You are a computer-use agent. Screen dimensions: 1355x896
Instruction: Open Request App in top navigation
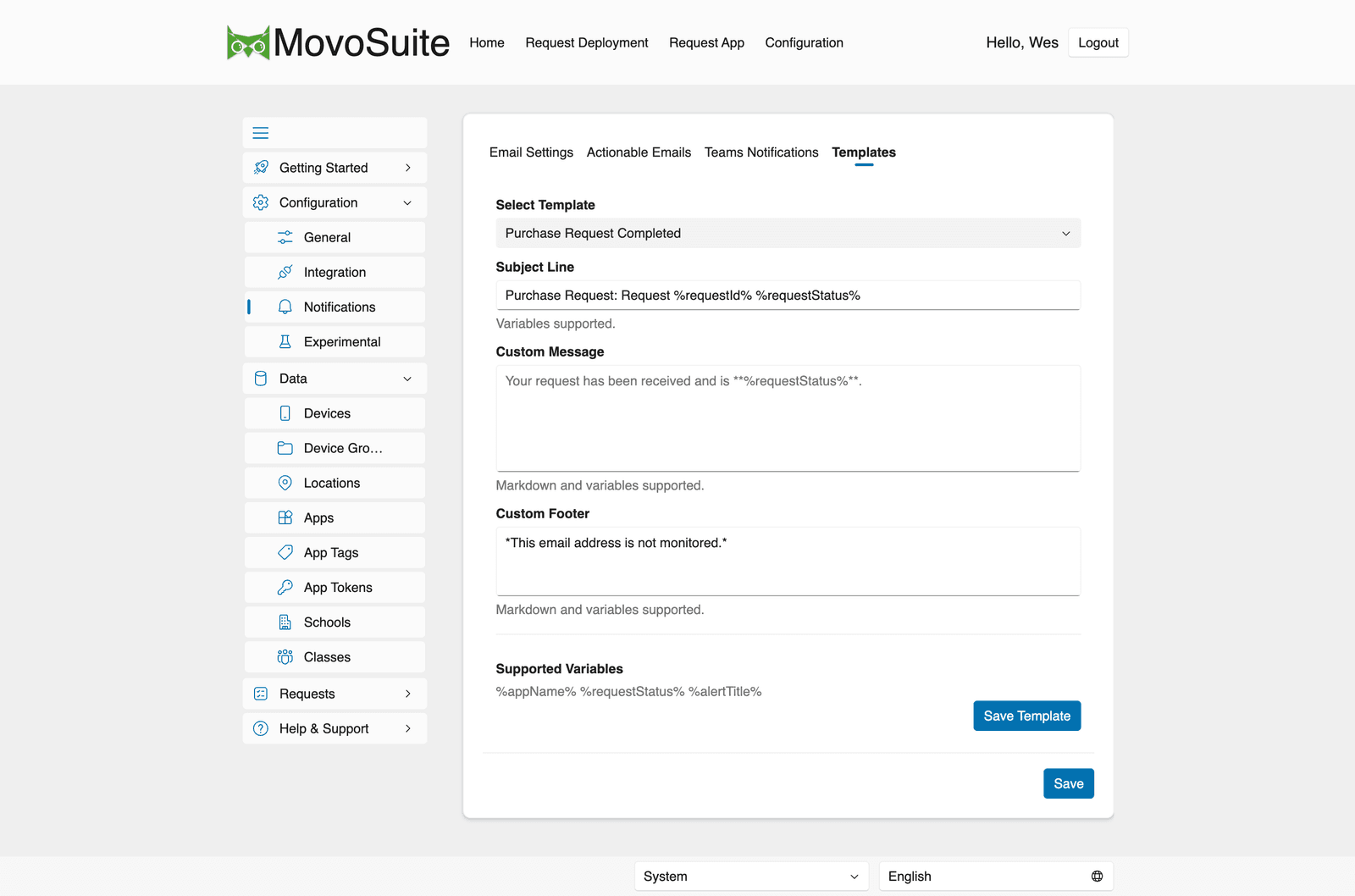pyautogui.click(x=706, y=42)
